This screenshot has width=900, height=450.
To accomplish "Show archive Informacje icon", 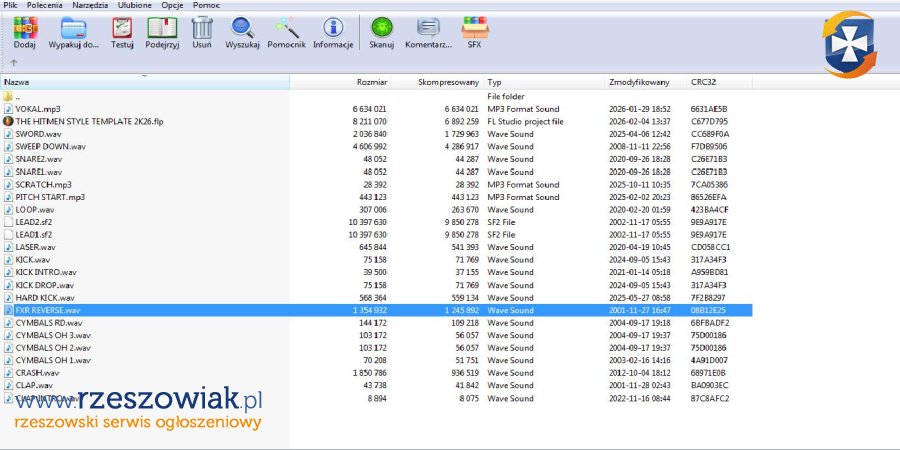I will 332,30.
